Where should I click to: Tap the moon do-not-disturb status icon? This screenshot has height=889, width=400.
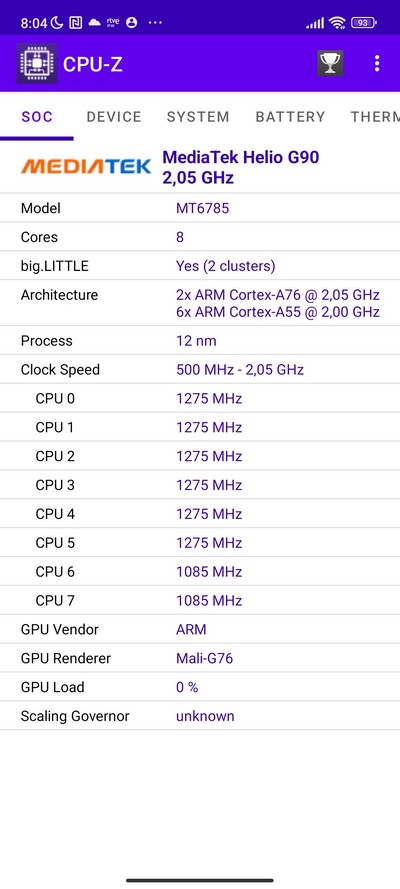point(57,23)
